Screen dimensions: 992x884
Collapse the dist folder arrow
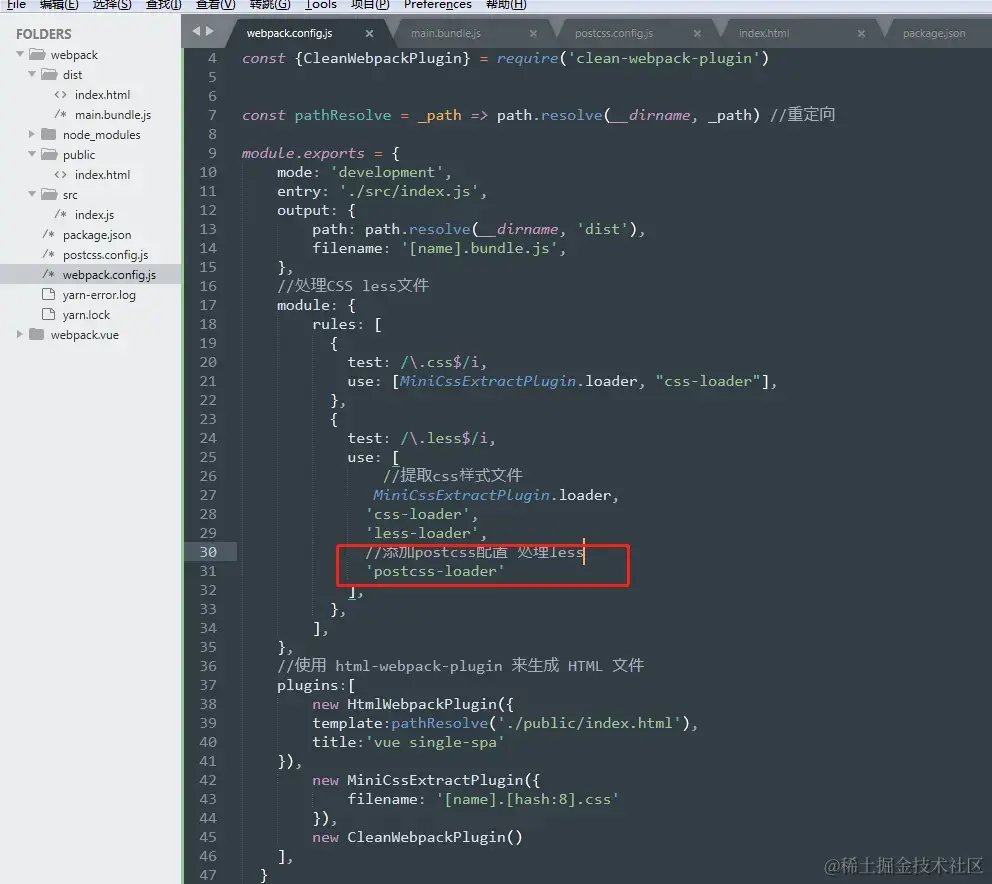[32, 74]
